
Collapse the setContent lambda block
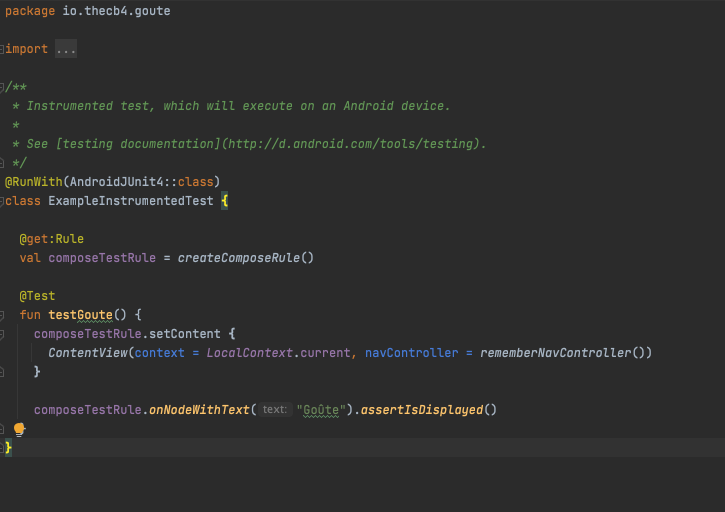point(2,334)
